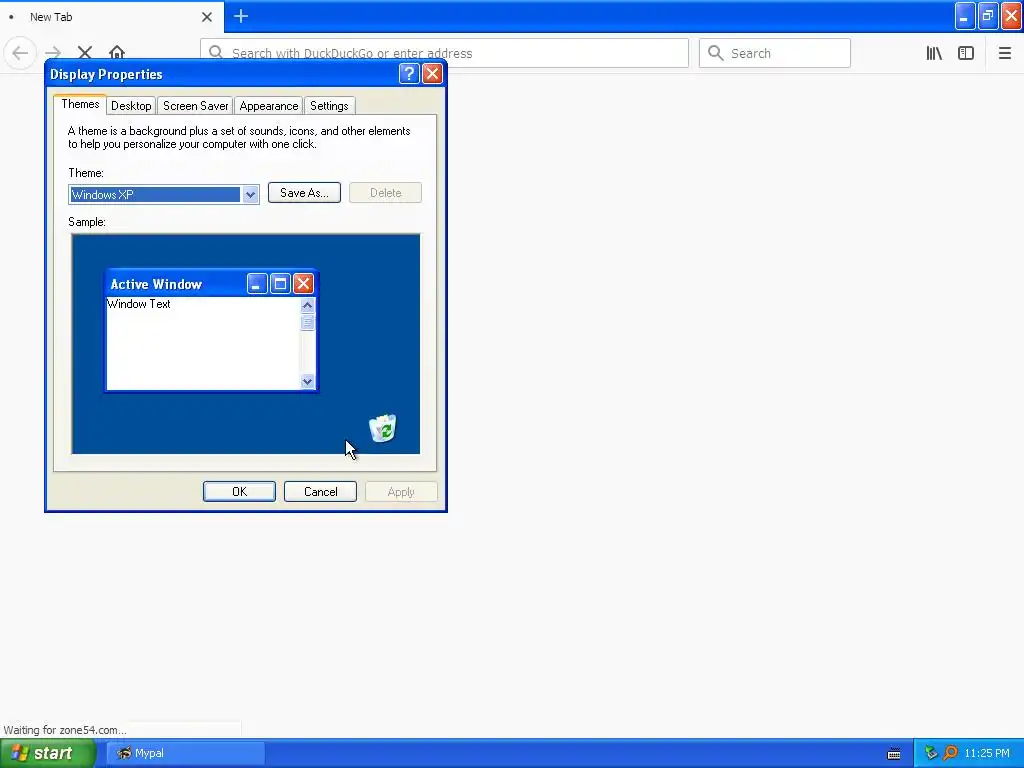Click the 11:25 PM taskbar clock

coord(987,753)
